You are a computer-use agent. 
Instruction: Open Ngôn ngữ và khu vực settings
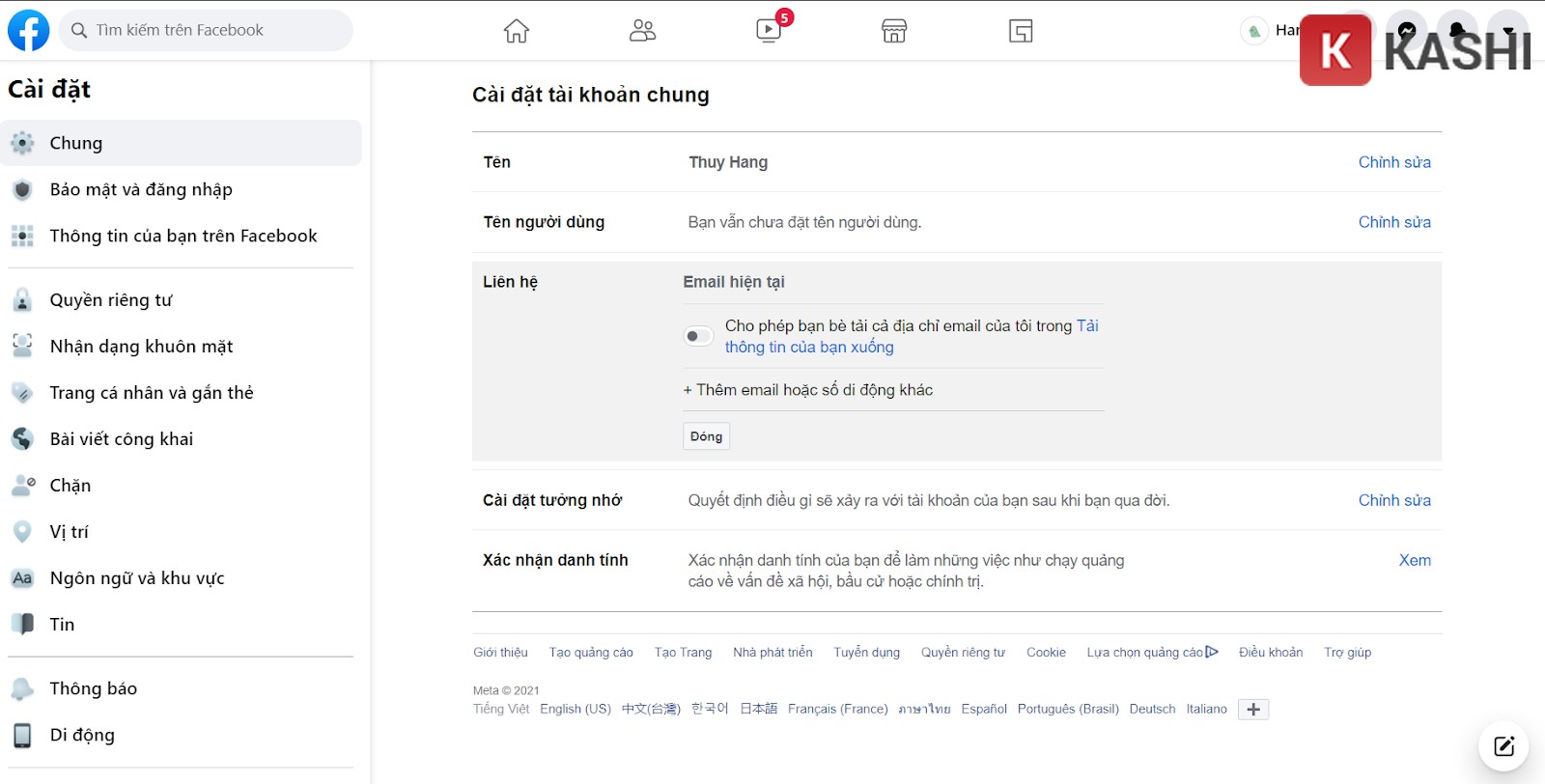[x=182, y=578]
